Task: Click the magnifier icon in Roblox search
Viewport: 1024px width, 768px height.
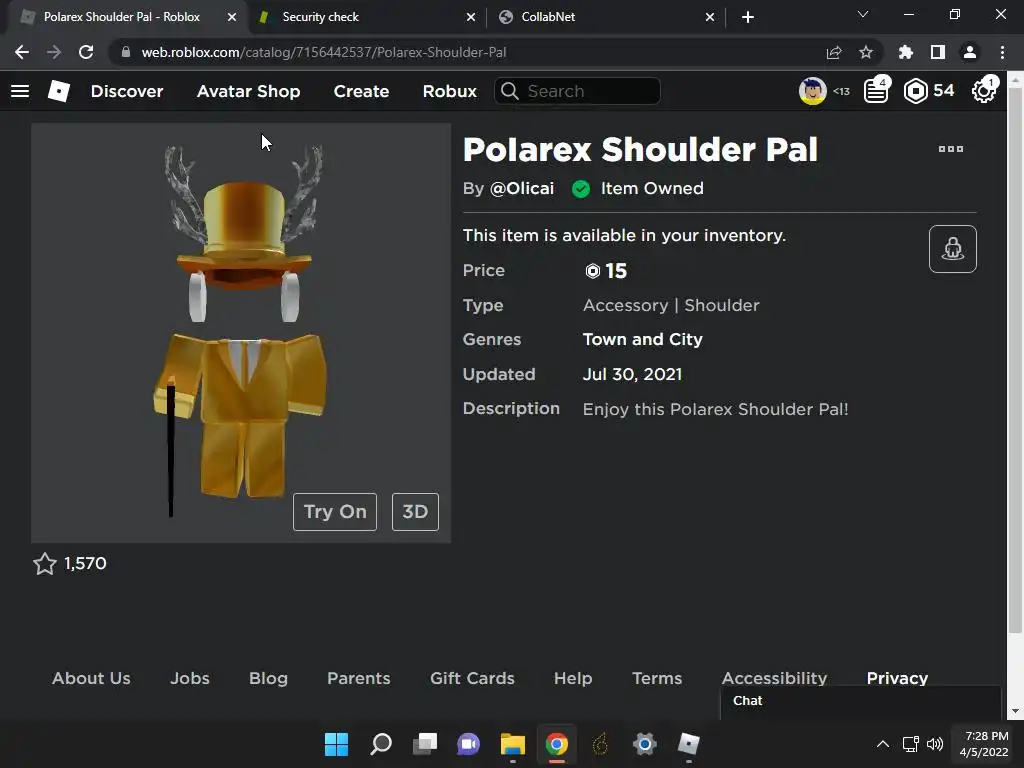Action: click(509, 91)
